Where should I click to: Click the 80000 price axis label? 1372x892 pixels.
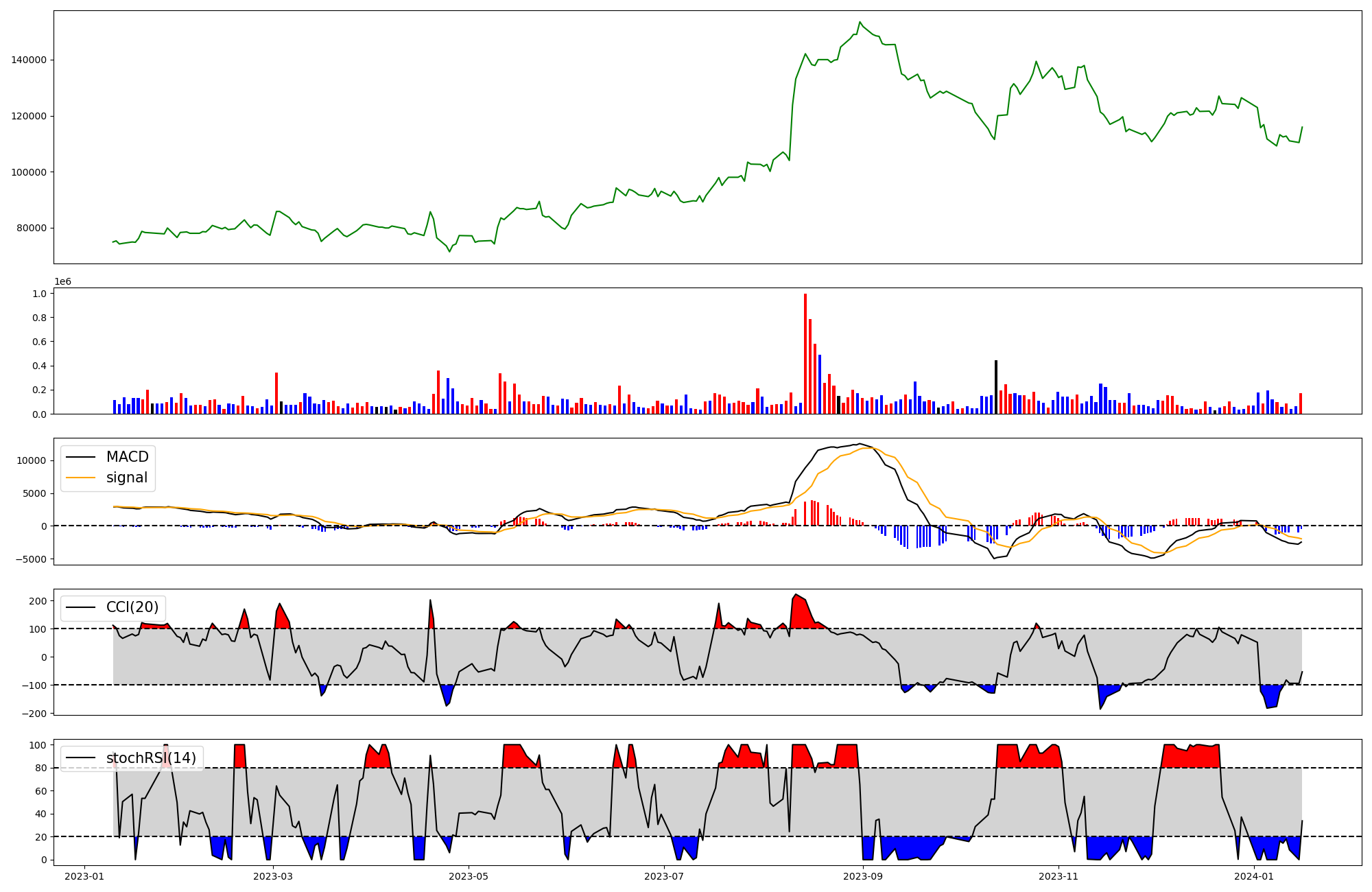[x=32, y=228]
